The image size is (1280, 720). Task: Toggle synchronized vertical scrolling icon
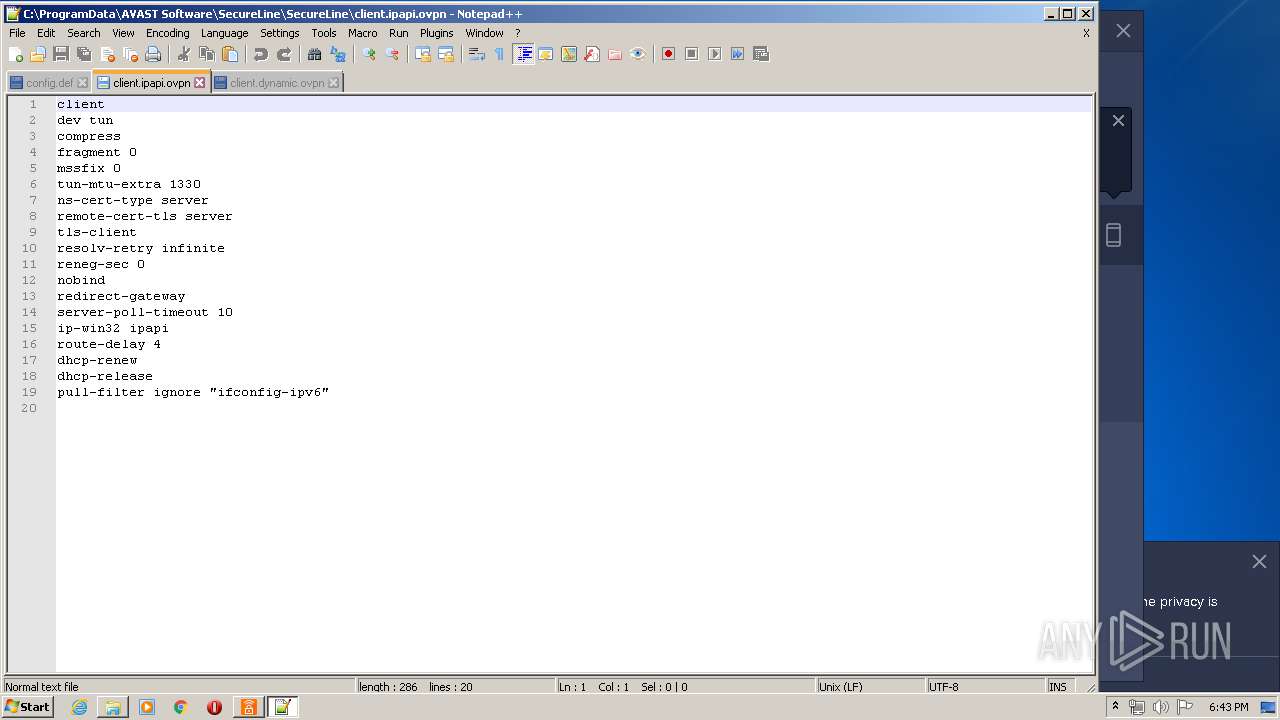(423, 54)
